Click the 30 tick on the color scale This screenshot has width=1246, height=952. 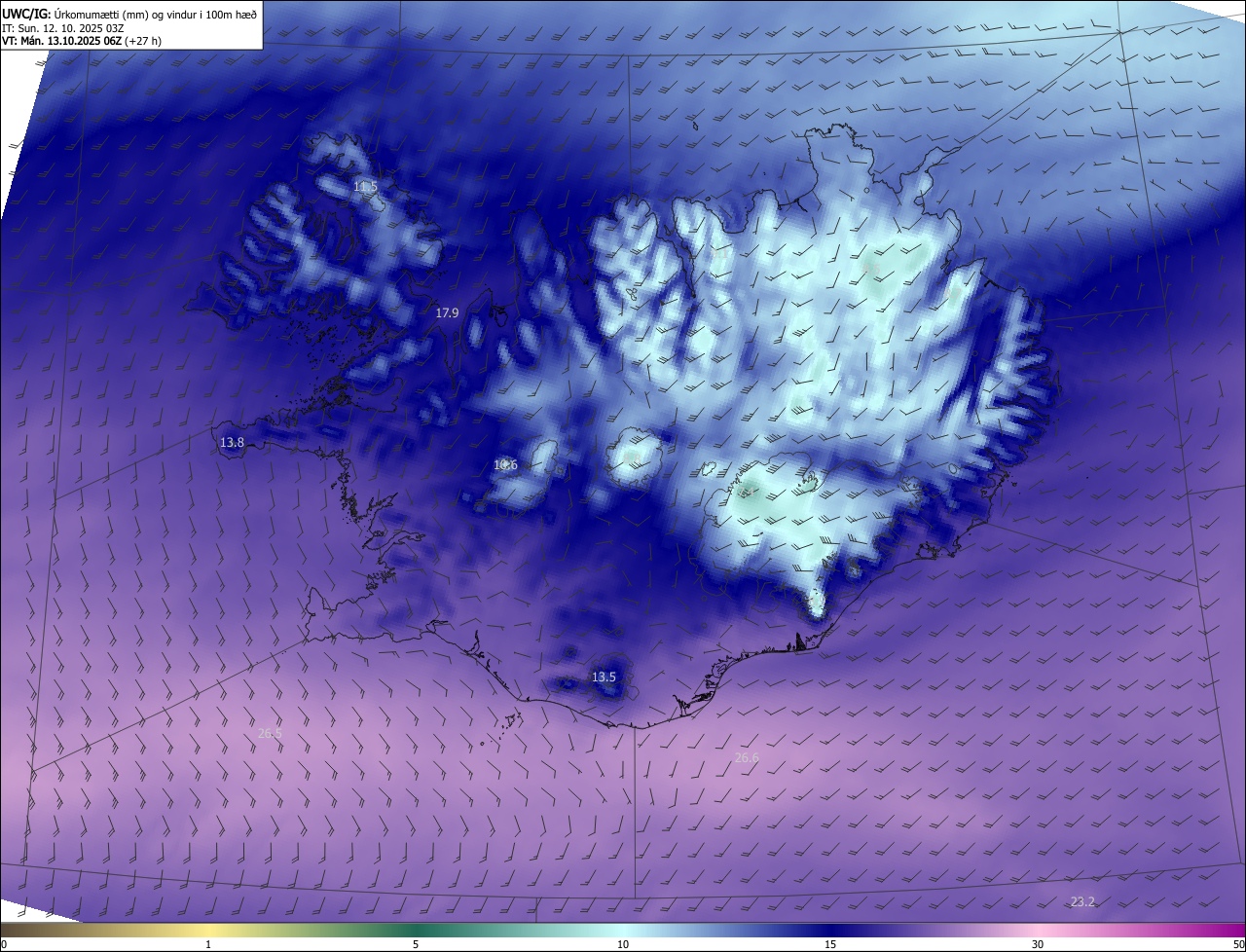click(x=1038, y=944)
